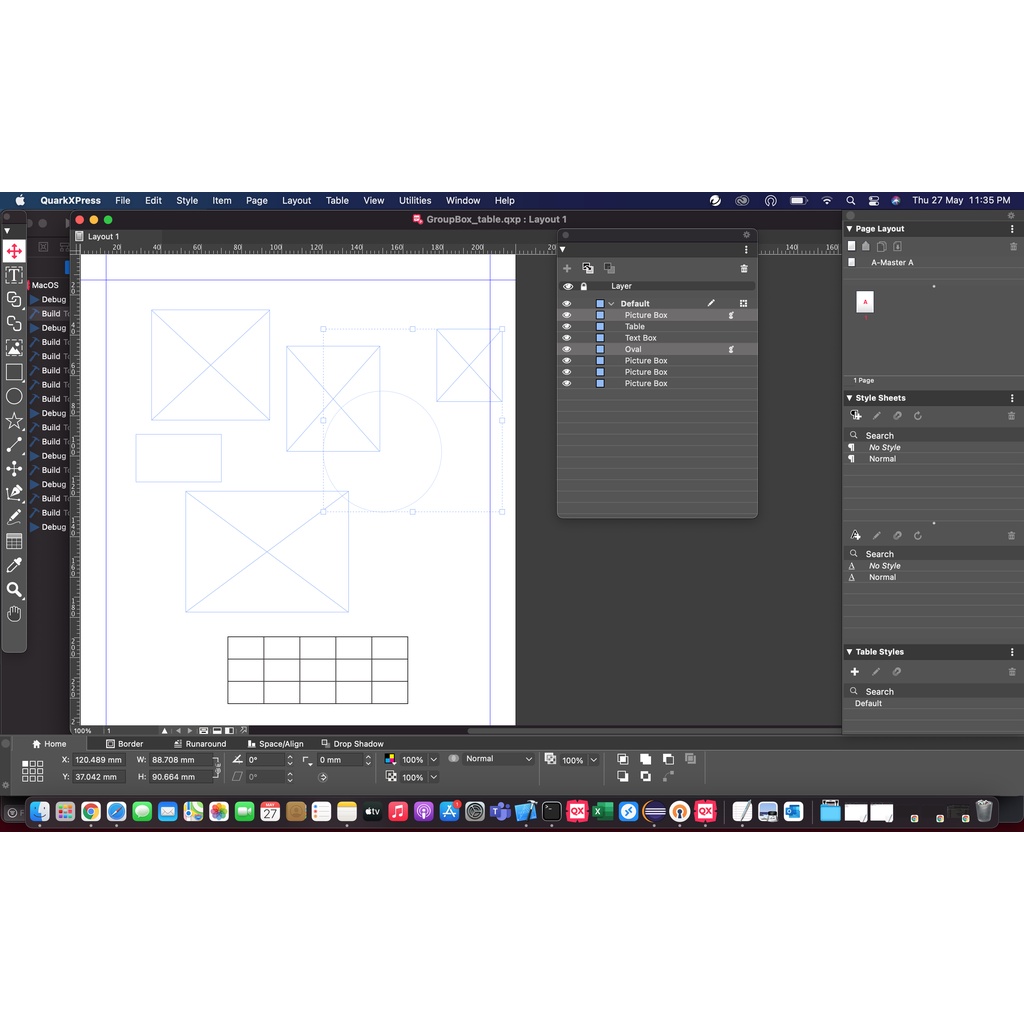Activate the Zoom magnifier tool
1024x1024 pixels.
14,590
